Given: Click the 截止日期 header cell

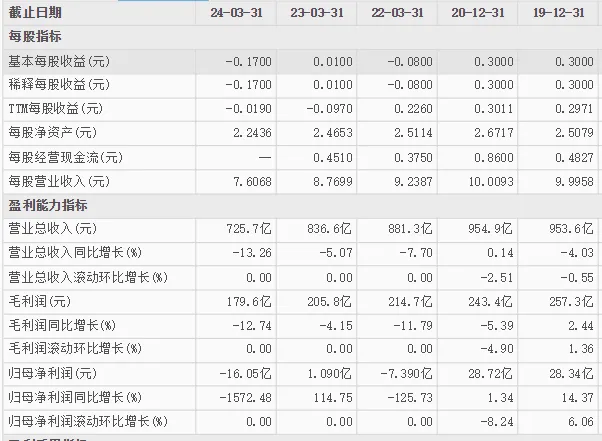Looking at the screenshot, I should click(x=34, y=13).
